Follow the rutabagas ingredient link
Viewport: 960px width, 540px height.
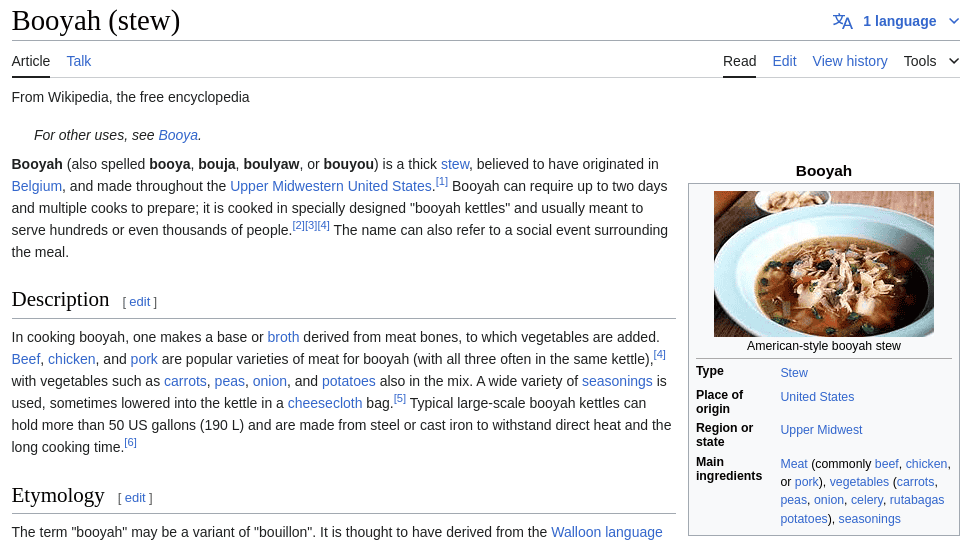917,500
